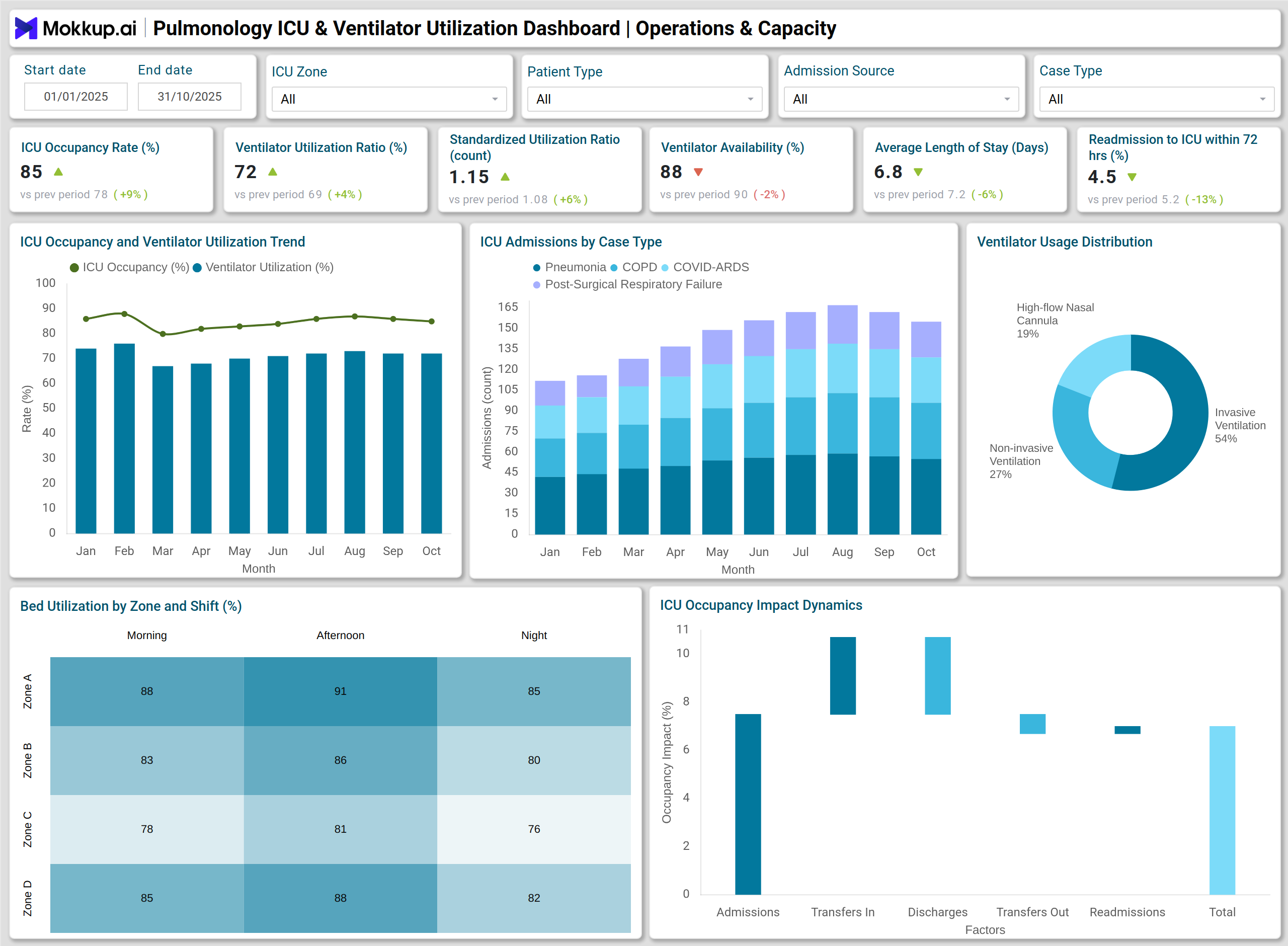The height and width of the screenshot is (946, 1288).
Task: Open the Case Type dropdown
Action: [x=1157, y=99]
